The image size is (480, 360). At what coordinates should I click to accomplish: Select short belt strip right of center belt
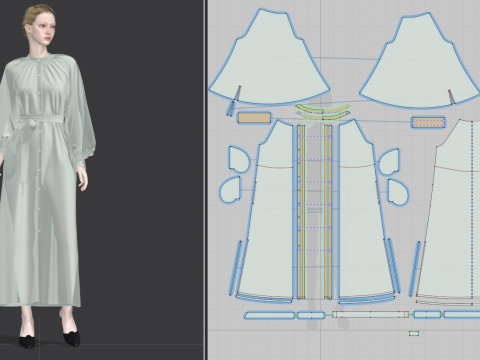tap(428, 314)
